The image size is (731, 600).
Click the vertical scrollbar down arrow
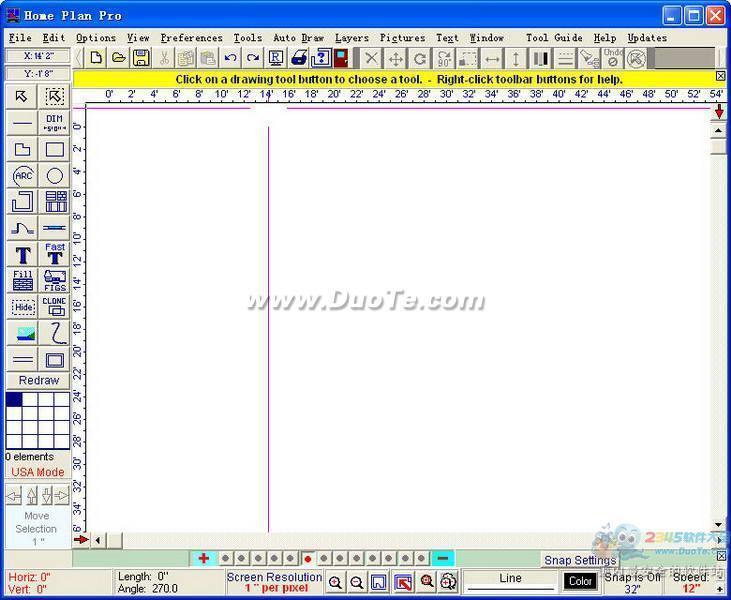718,525
